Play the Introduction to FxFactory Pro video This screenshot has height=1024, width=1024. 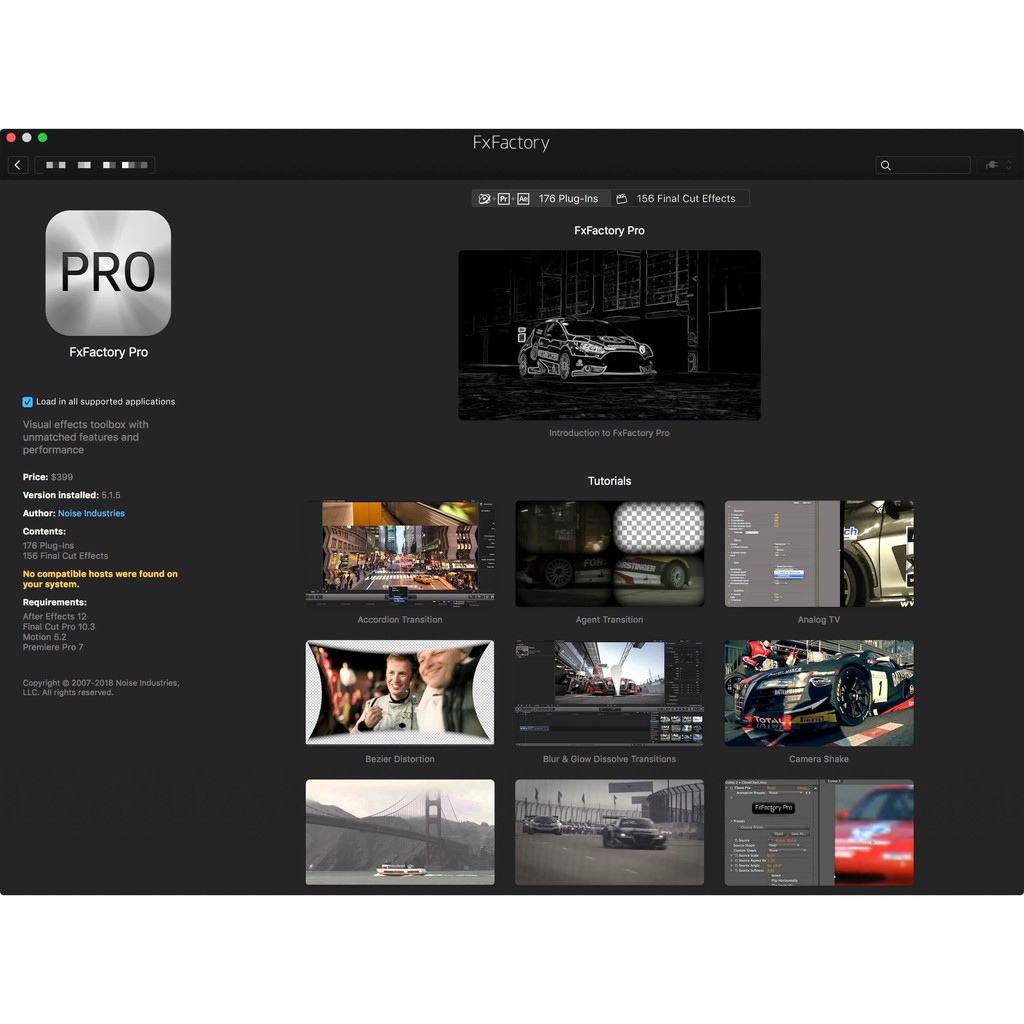pos(609,335)
